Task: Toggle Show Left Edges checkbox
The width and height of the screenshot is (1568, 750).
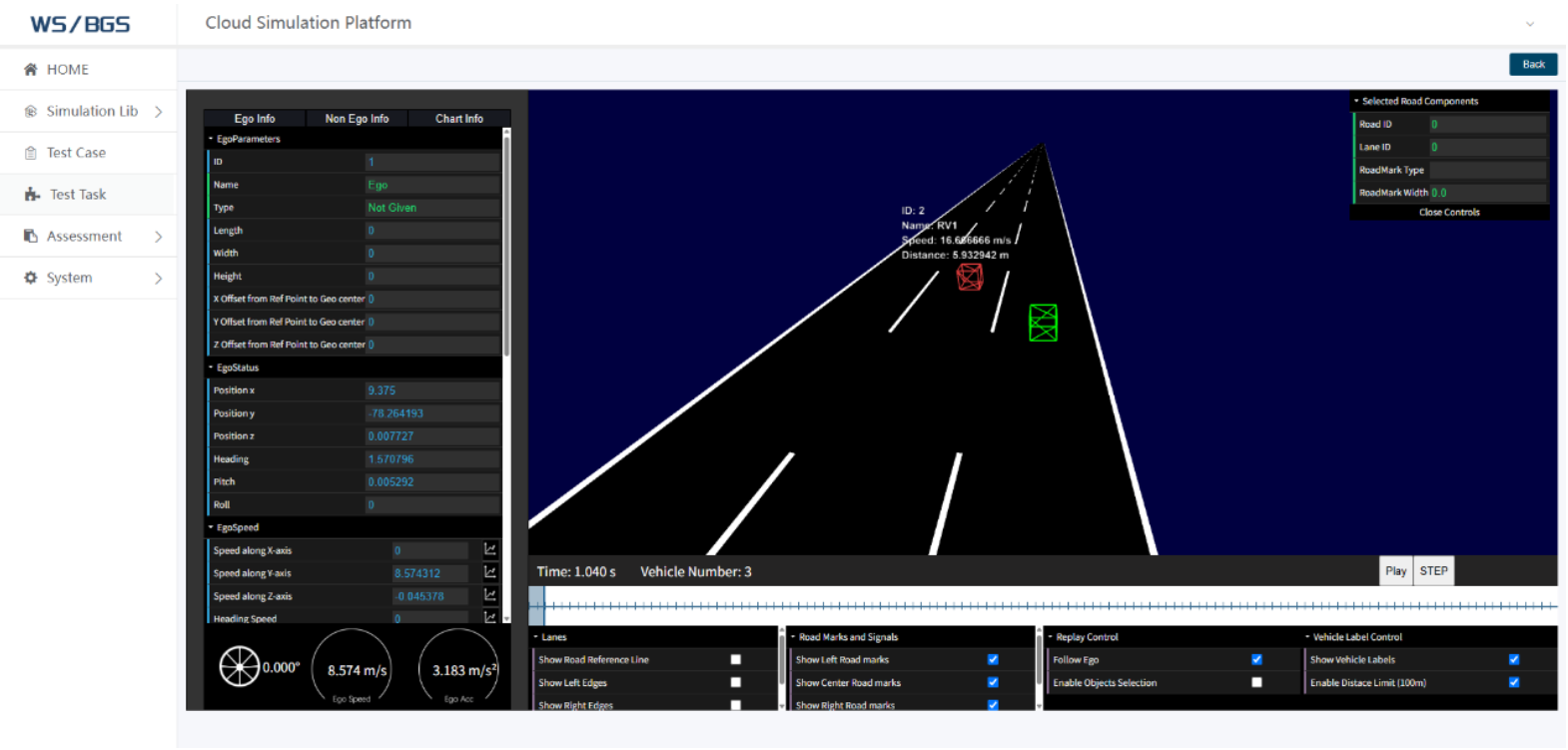Action: tap(736, 682)
